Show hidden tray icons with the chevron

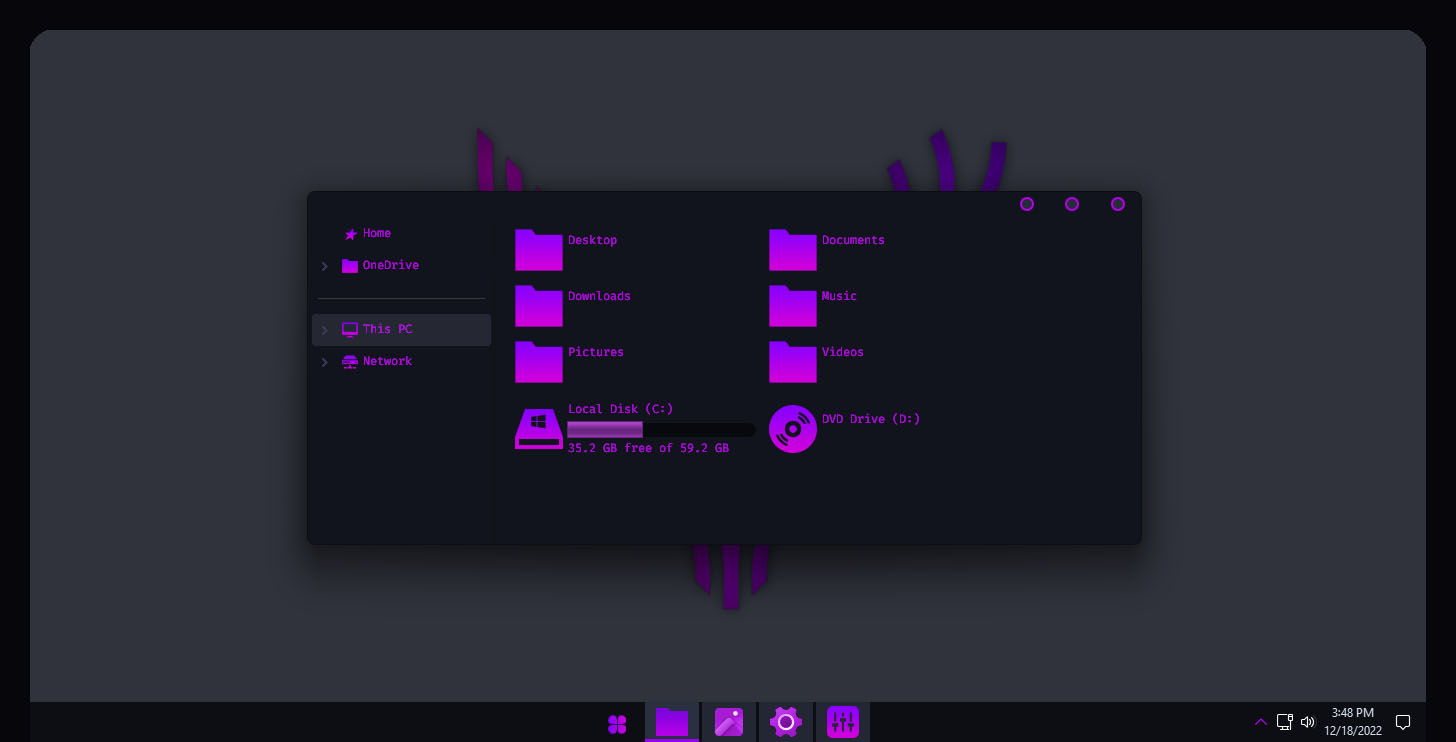pyautogui.click(x=1260, y=721)
